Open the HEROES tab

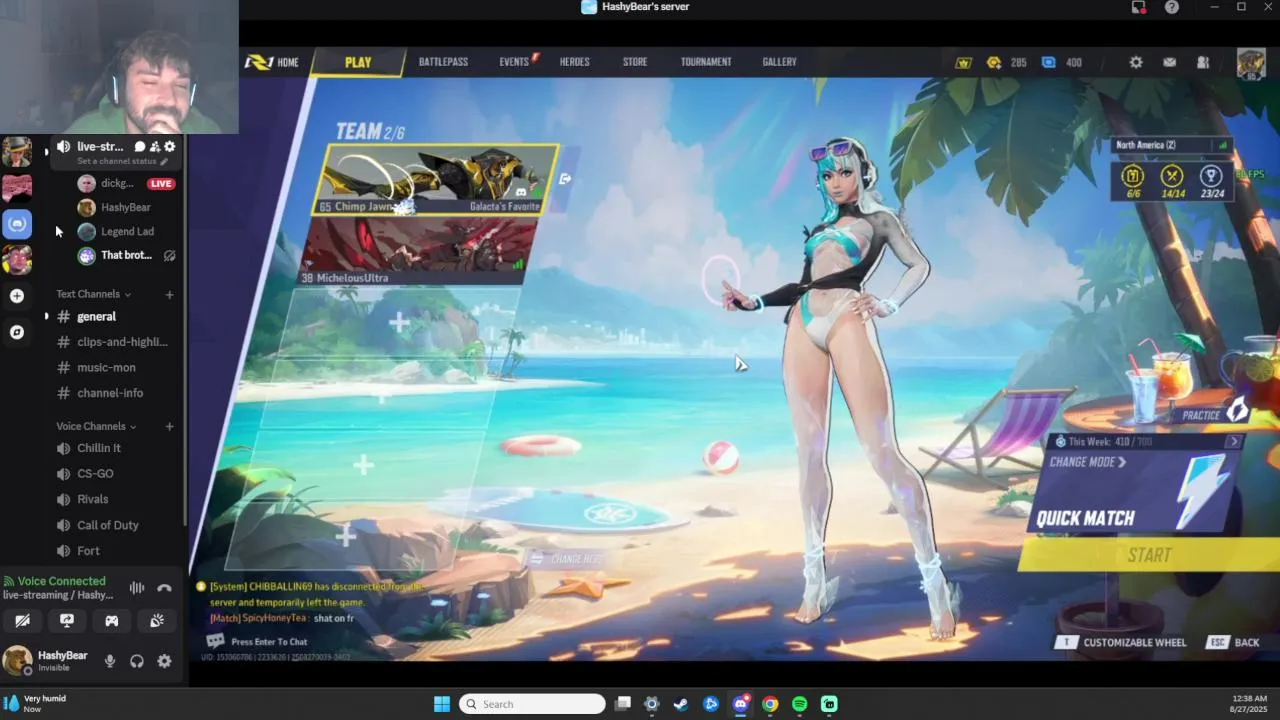(574, 62)
